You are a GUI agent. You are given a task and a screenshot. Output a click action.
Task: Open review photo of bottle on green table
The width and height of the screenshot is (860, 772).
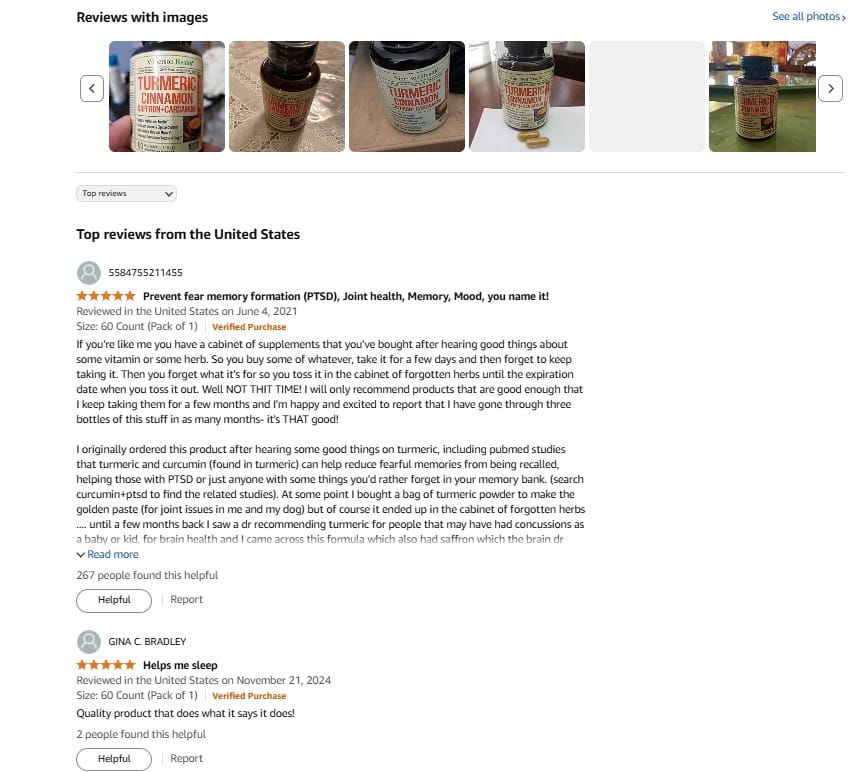[x=762, y=96]
